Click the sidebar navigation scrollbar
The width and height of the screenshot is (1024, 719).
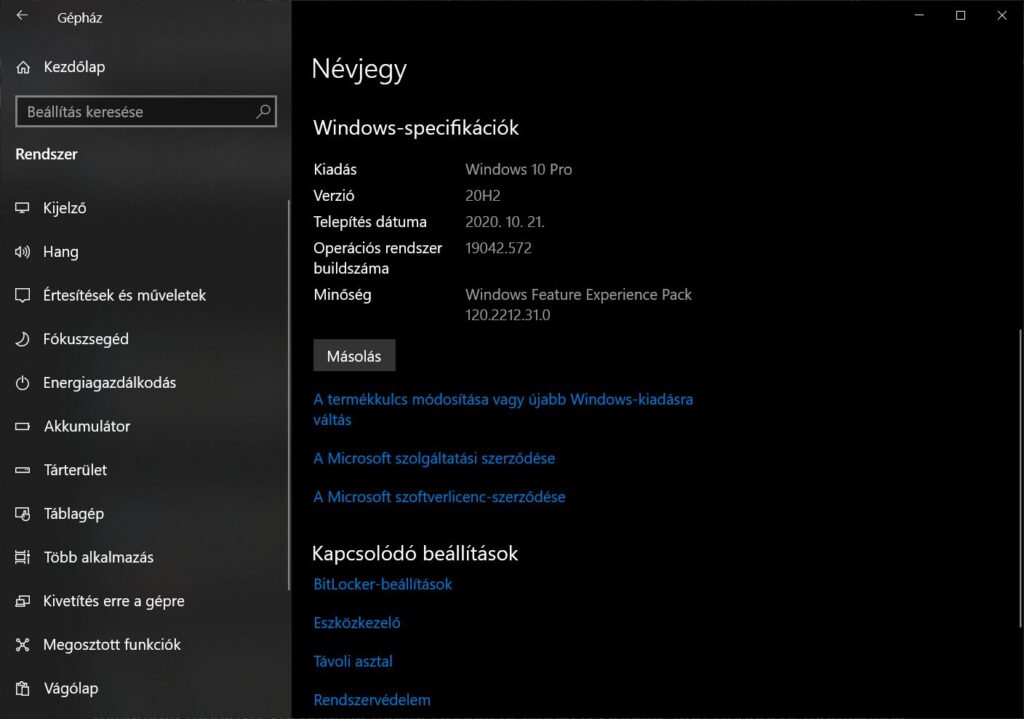[x=289, y=395]
